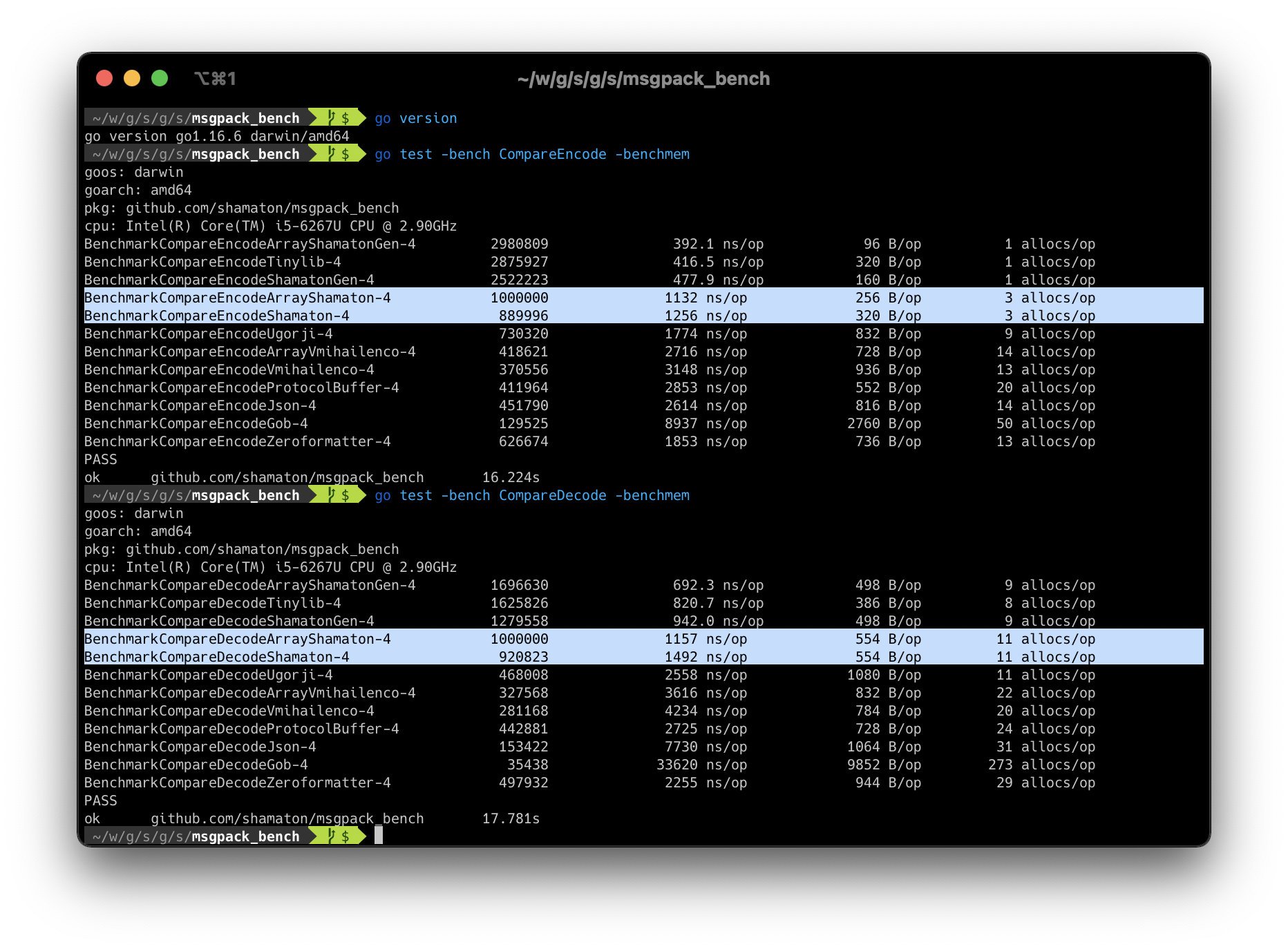This screenshot has height=949, width=1288.
Task: Click the encode run time '16.224s'
Action: pyautogui.click(x=511, y=477)
